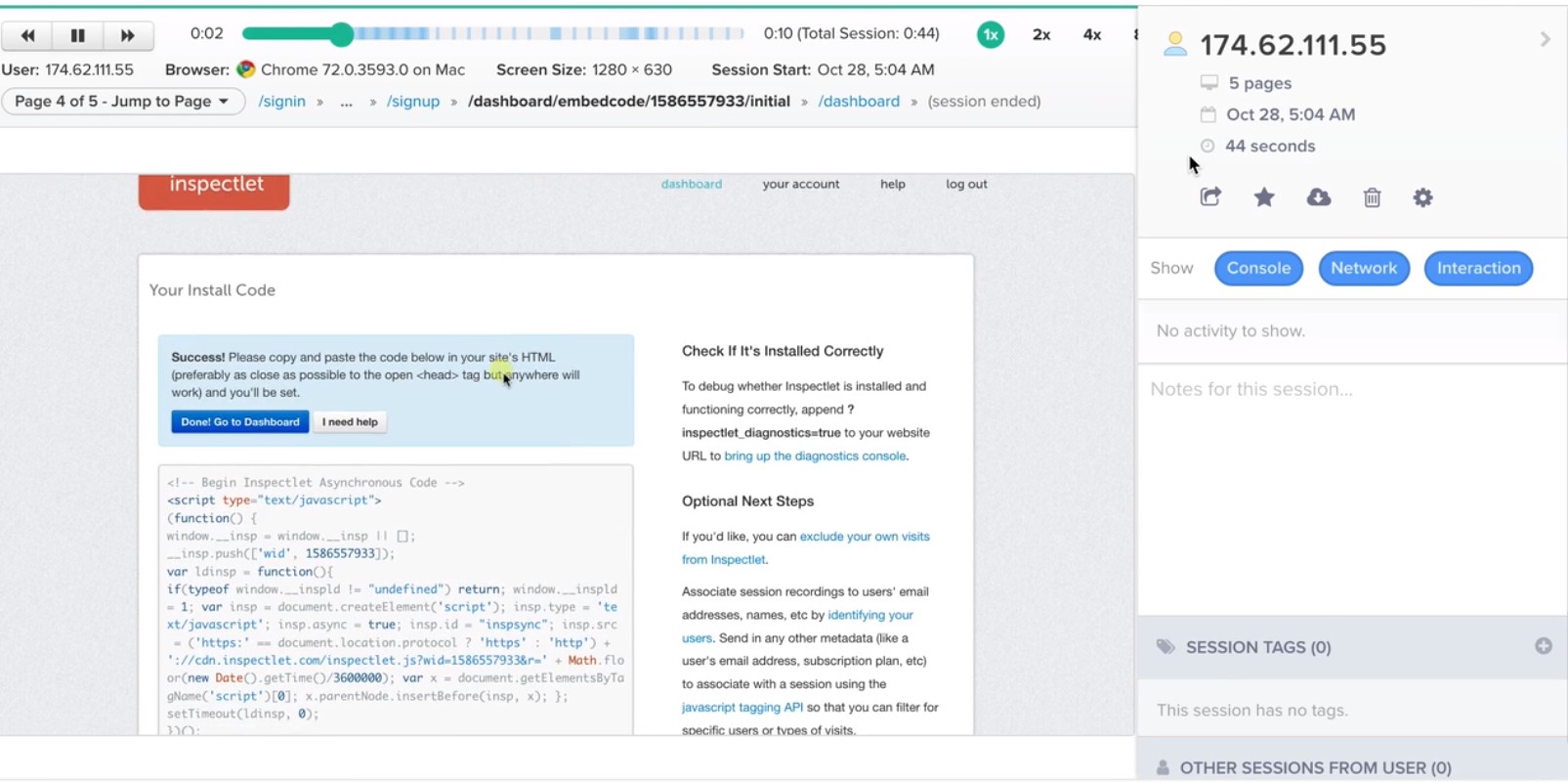Star this session as favorite
Screen dimensions: 1568x782
click(1264, 197)
